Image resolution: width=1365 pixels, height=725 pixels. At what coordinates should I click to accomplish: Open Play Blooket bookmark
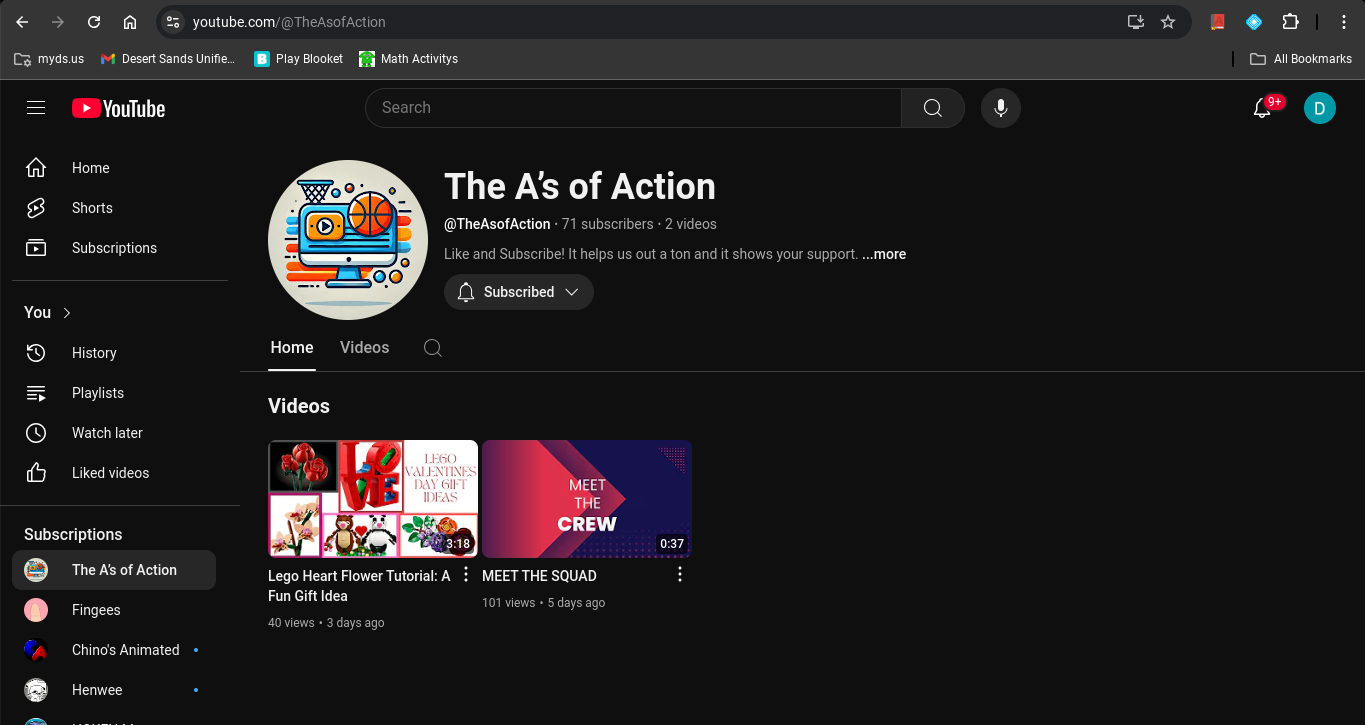tap(299, 59)
